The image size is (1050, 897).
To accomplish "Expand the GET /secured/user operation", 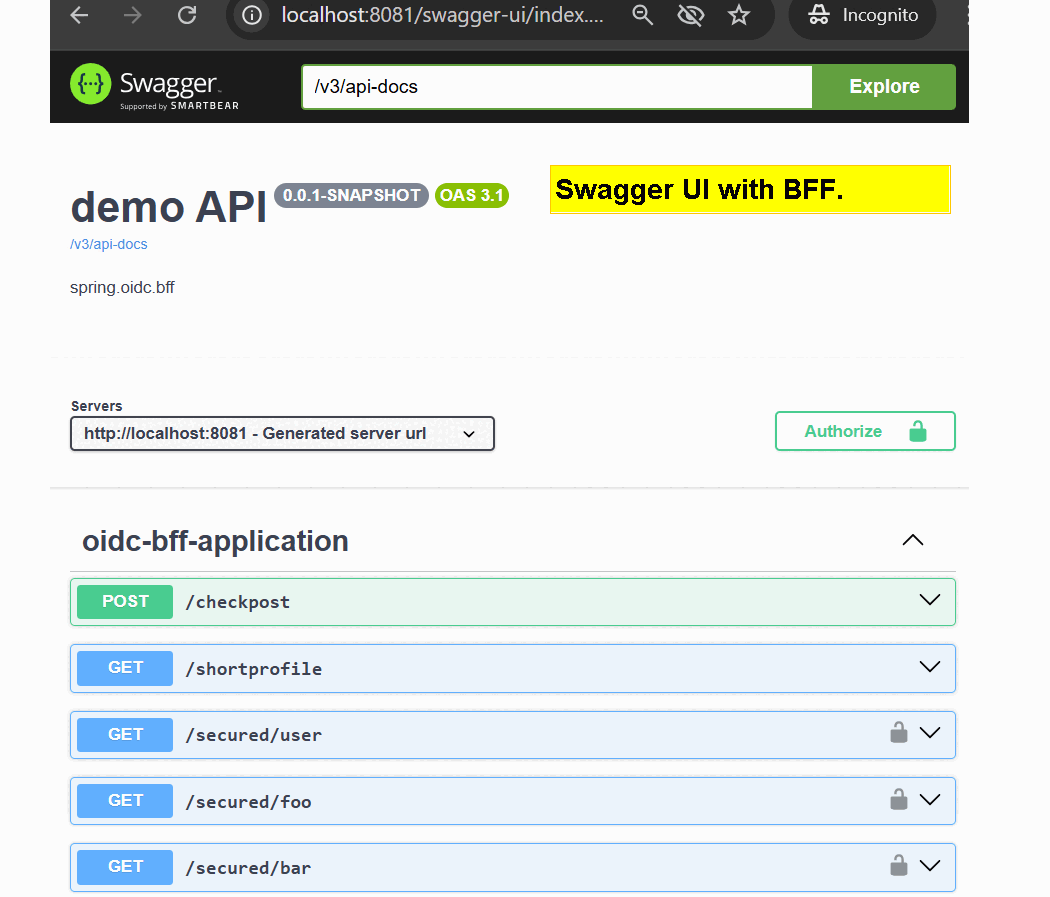I will click(x=930, y=733).
